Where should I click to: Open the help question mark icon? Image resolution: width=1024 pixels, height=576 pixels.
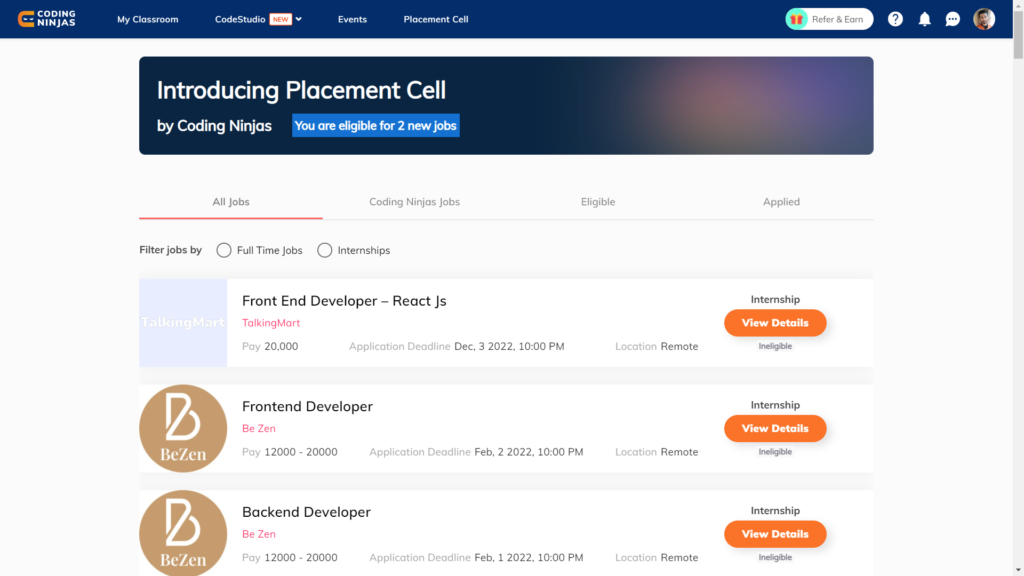pos(895,19)
